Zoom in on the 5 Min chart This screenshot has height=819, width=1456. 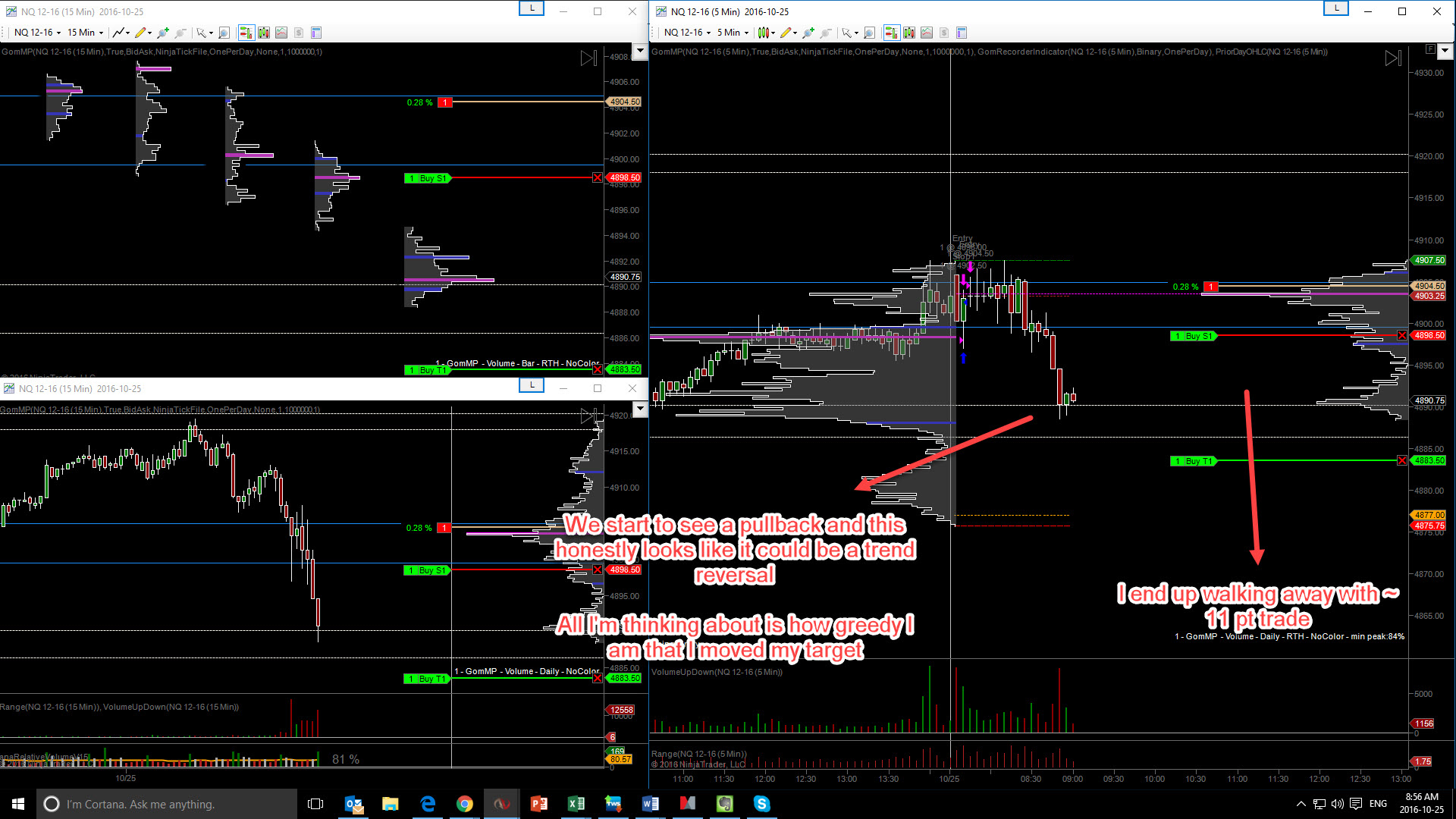[808, 33]
